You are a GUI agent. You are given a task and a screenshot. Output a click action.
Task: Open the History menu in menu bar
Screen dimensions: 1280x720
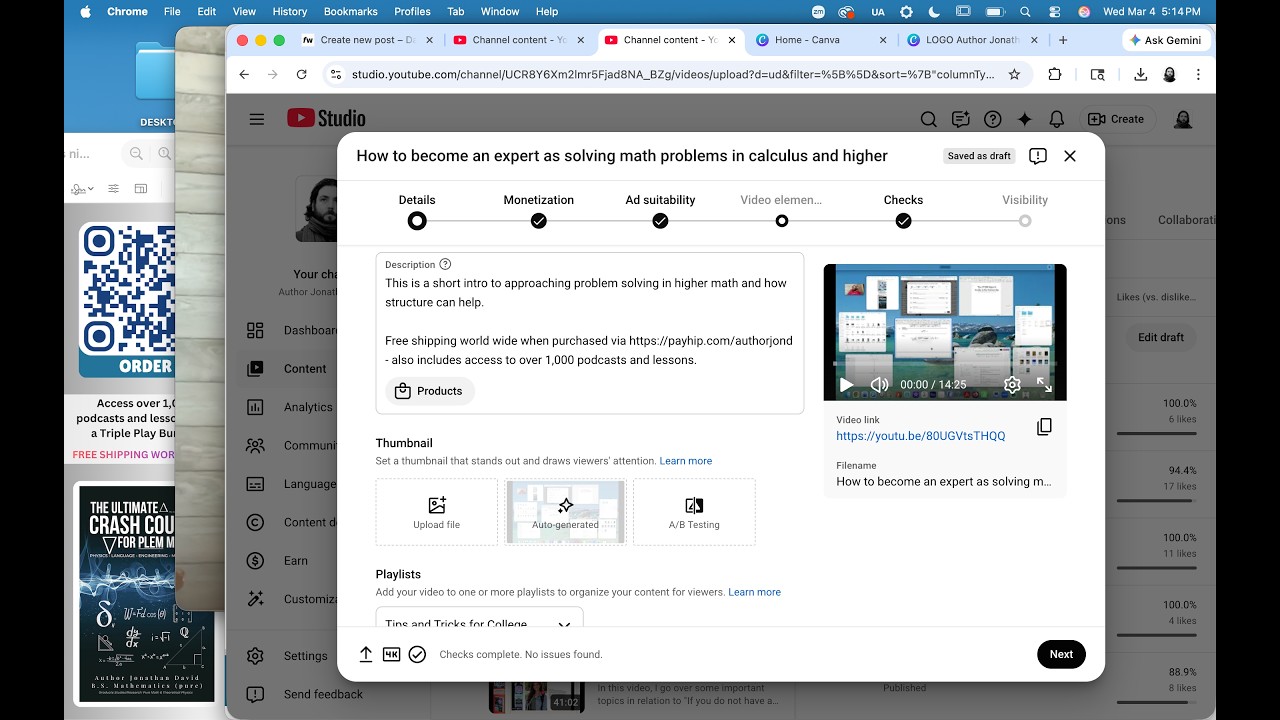click(290, 11)
